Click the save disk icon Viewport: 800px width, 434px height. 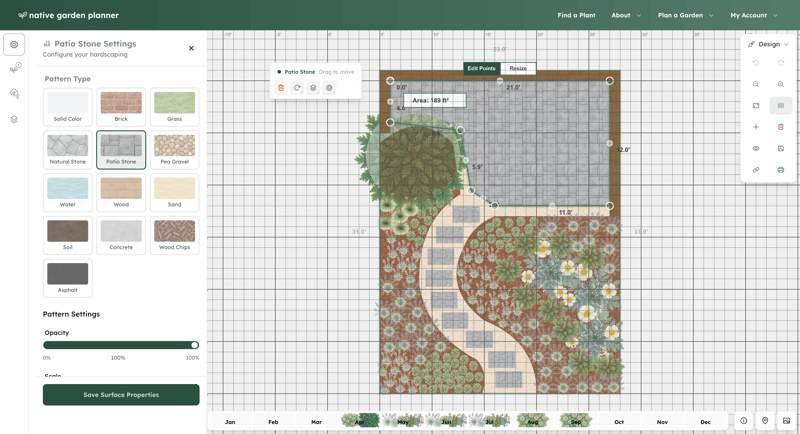[x=781, y=148]
